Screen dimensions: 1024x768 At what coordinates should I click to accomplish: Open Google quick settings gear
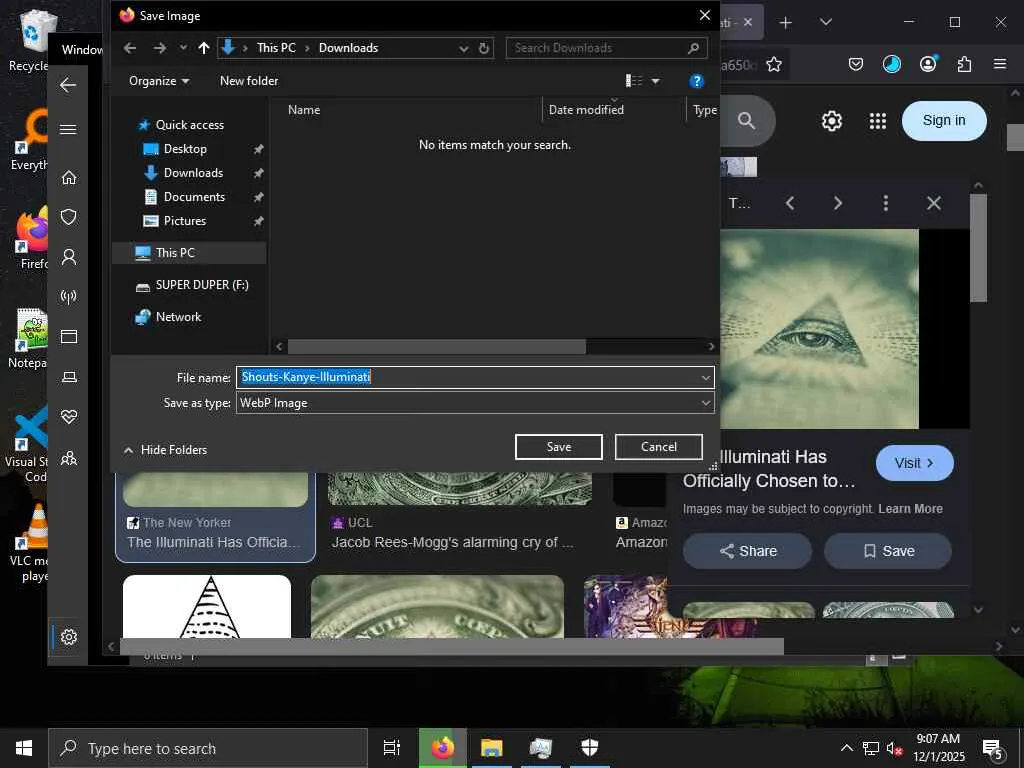tap(831, 121)
